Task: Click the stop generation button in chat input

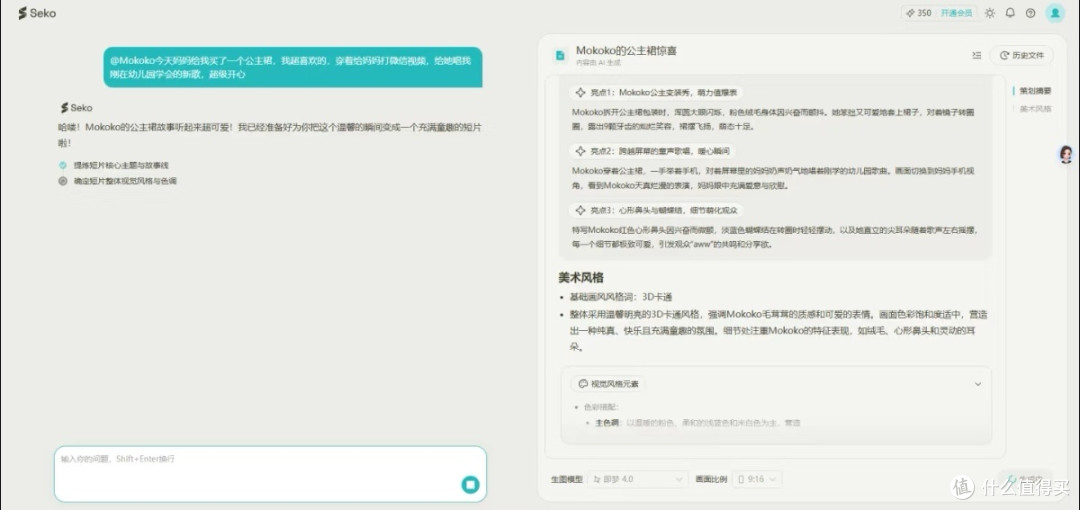Action: (x=470, y=485)
